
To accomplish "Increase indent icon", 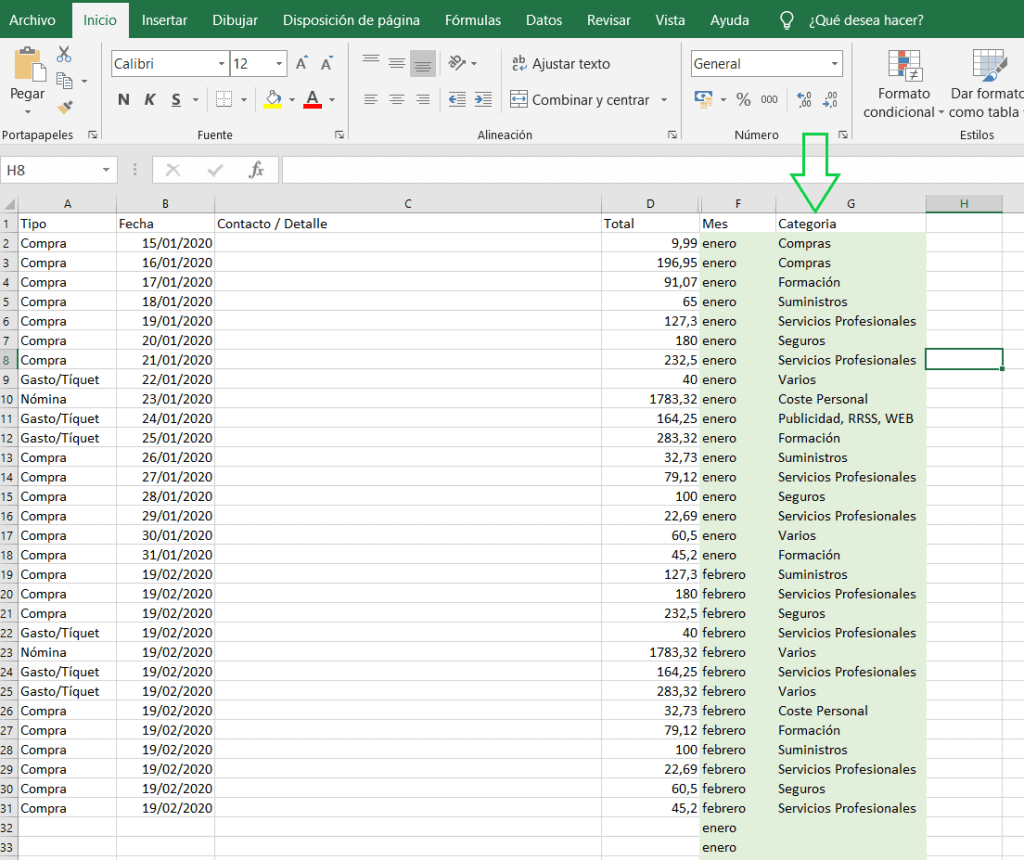I will (483, 100).
